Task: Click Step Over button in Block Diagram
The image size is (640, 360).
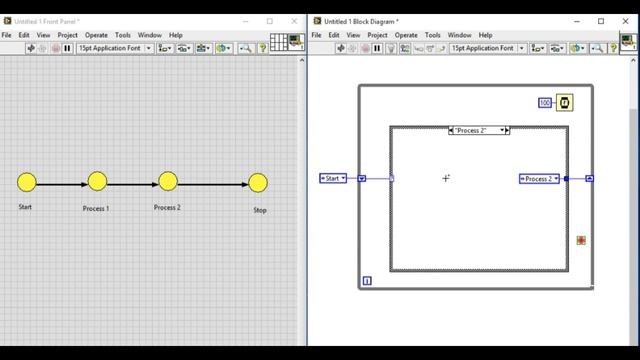Action: point(430,49)
